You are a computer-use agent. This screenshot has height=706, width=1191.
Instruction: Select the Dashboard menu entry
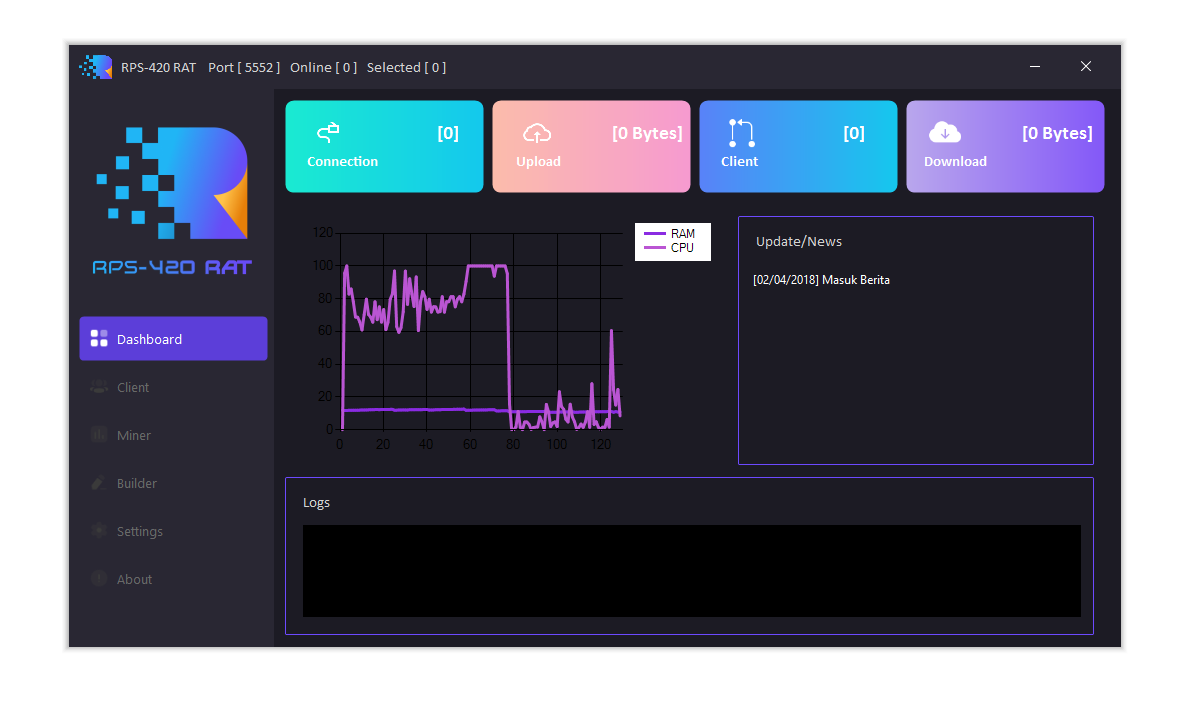tap(152, 338)
